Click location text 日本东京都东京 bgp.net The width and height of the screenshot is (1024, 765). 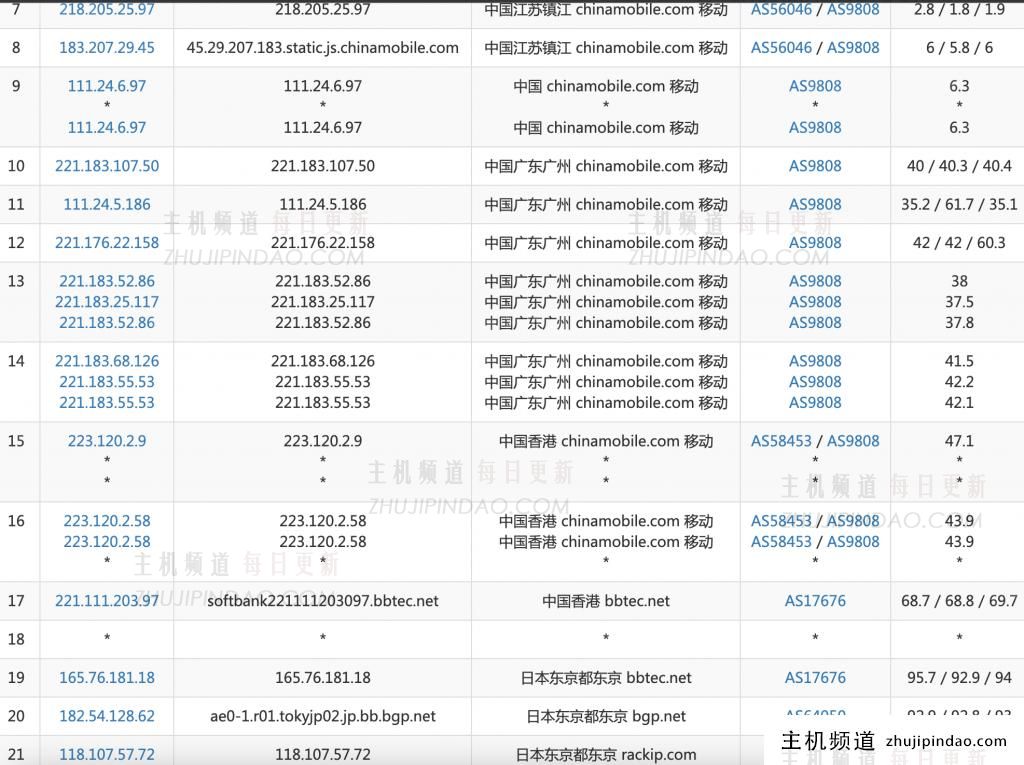click(606, 717)
